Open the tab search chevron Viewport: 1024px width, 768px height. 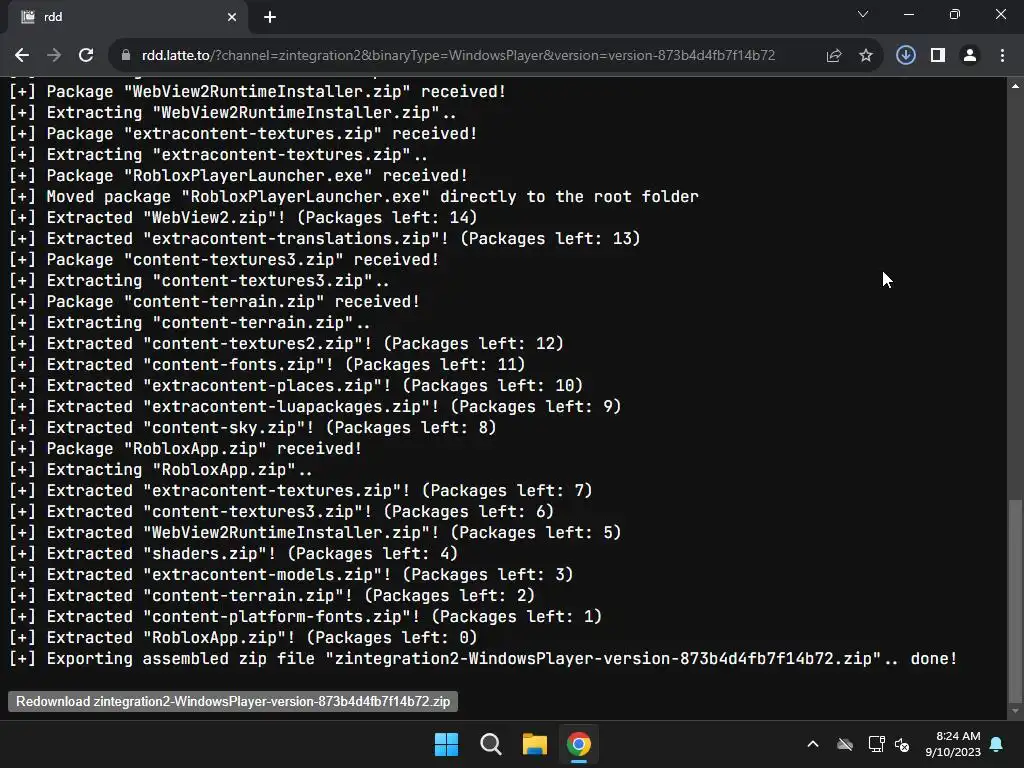point(863,14)
